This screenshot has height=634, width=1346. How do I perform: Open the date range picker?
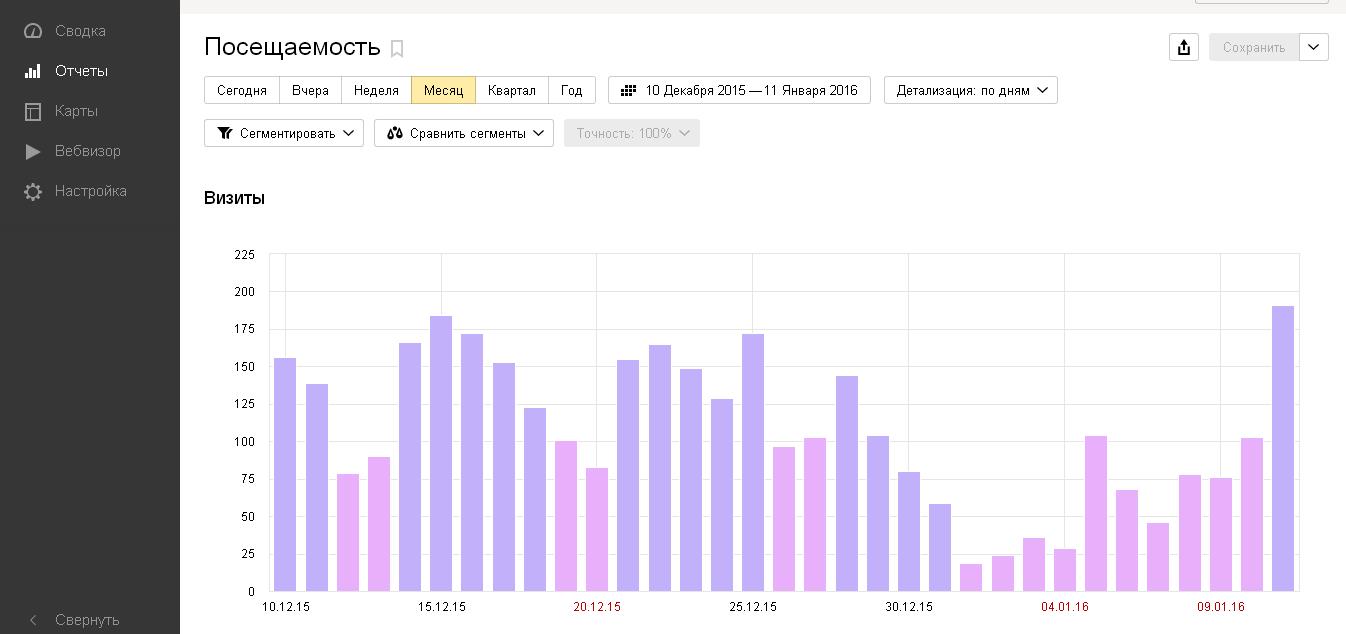click(x=739, y=90)
